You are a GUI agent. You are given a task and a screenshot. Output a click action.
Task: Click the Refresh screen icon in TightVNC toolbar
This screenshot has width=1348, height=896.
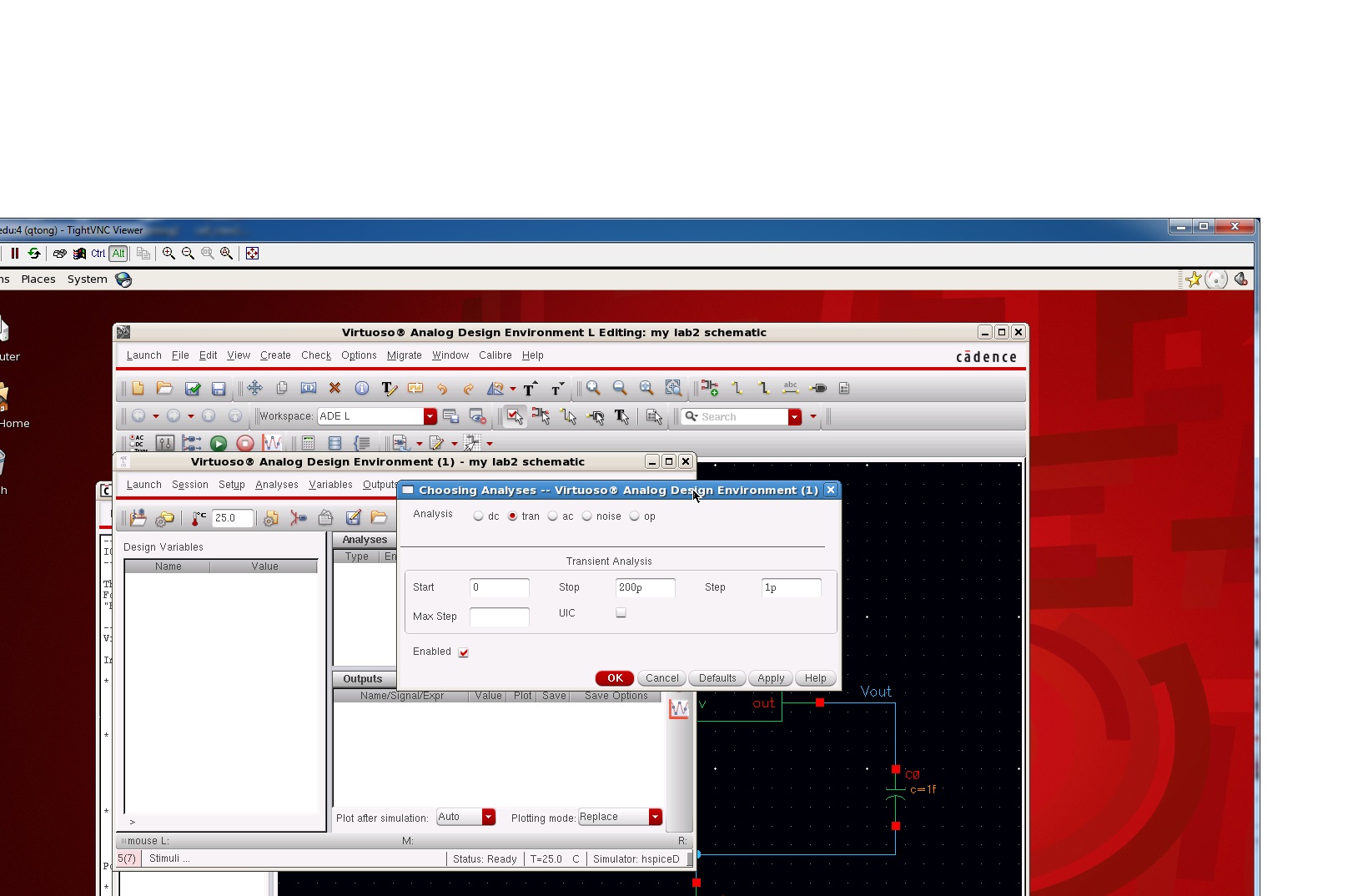tap(34, 254)
